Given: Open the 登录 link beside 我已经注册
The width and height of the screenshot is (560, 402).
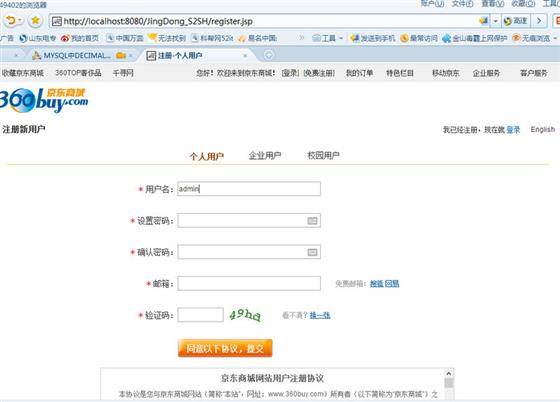Looking at the screenshot, I should (513, 130).
